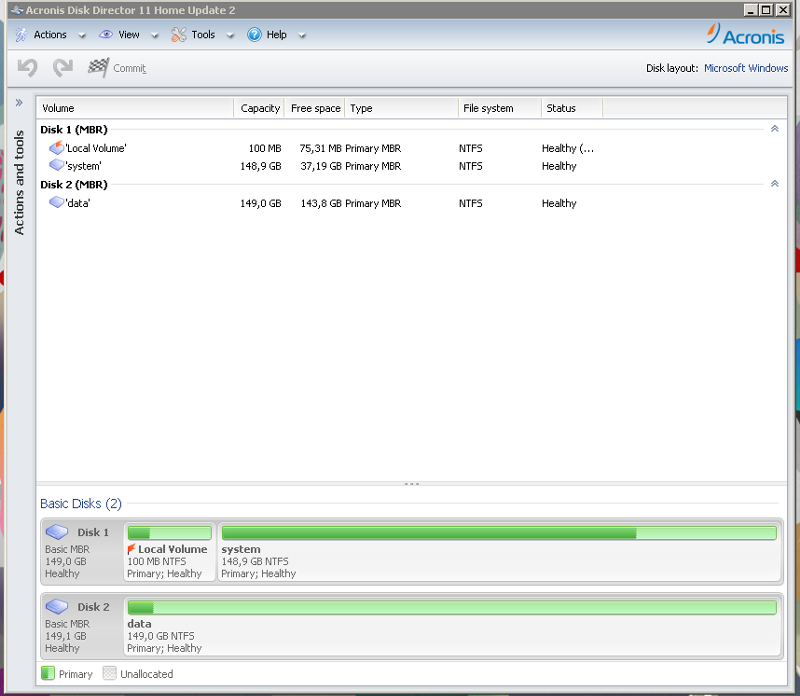
Task: Click the Microsoft Windows disk layout link
Action: click(x=746, y=68)
